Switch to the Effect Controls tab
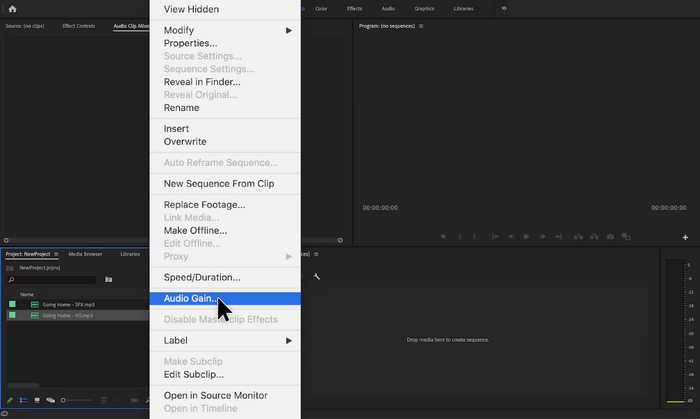 point(79,26)
